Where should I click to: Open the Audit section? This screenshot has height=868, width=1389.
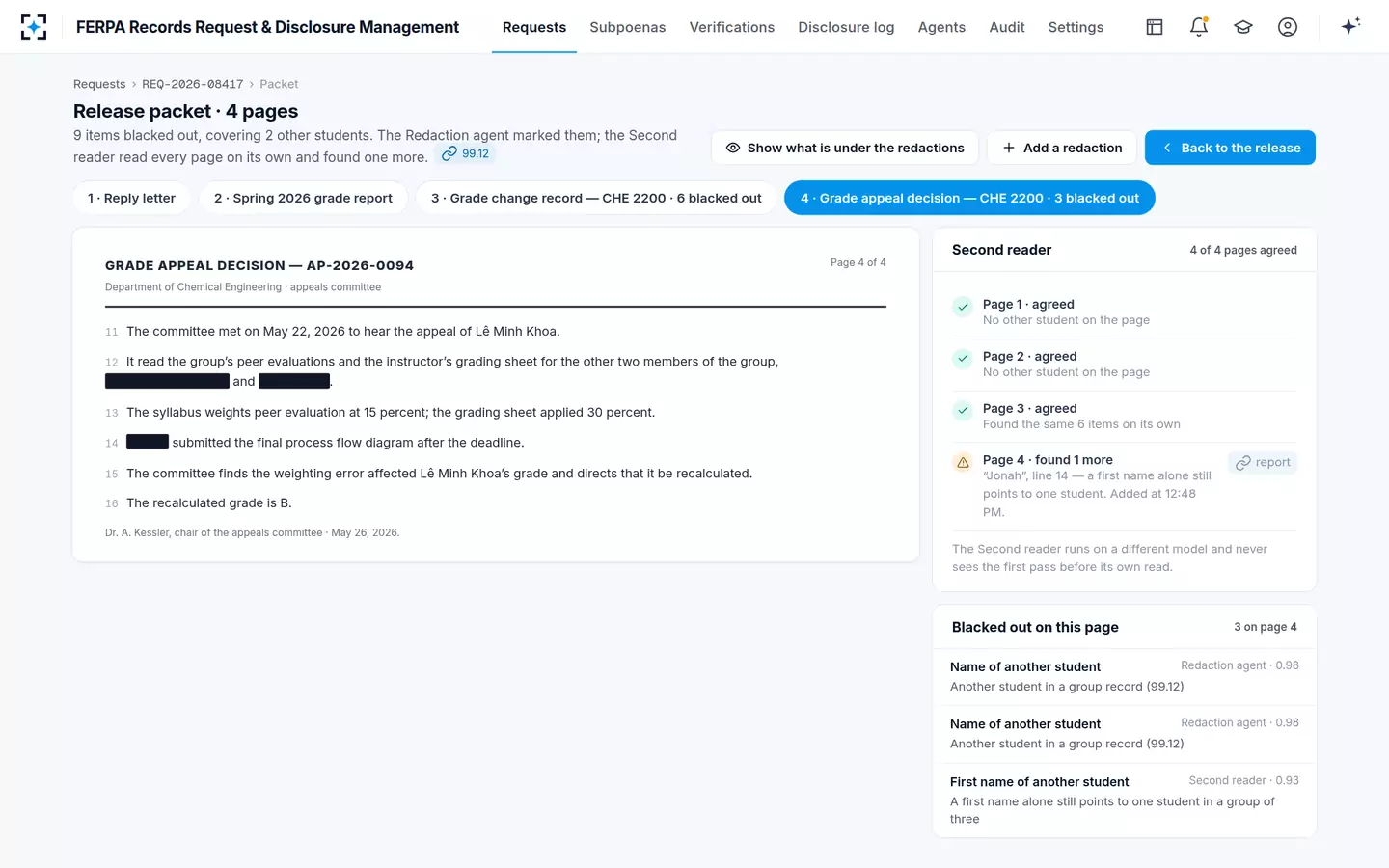coord(1007,27)
